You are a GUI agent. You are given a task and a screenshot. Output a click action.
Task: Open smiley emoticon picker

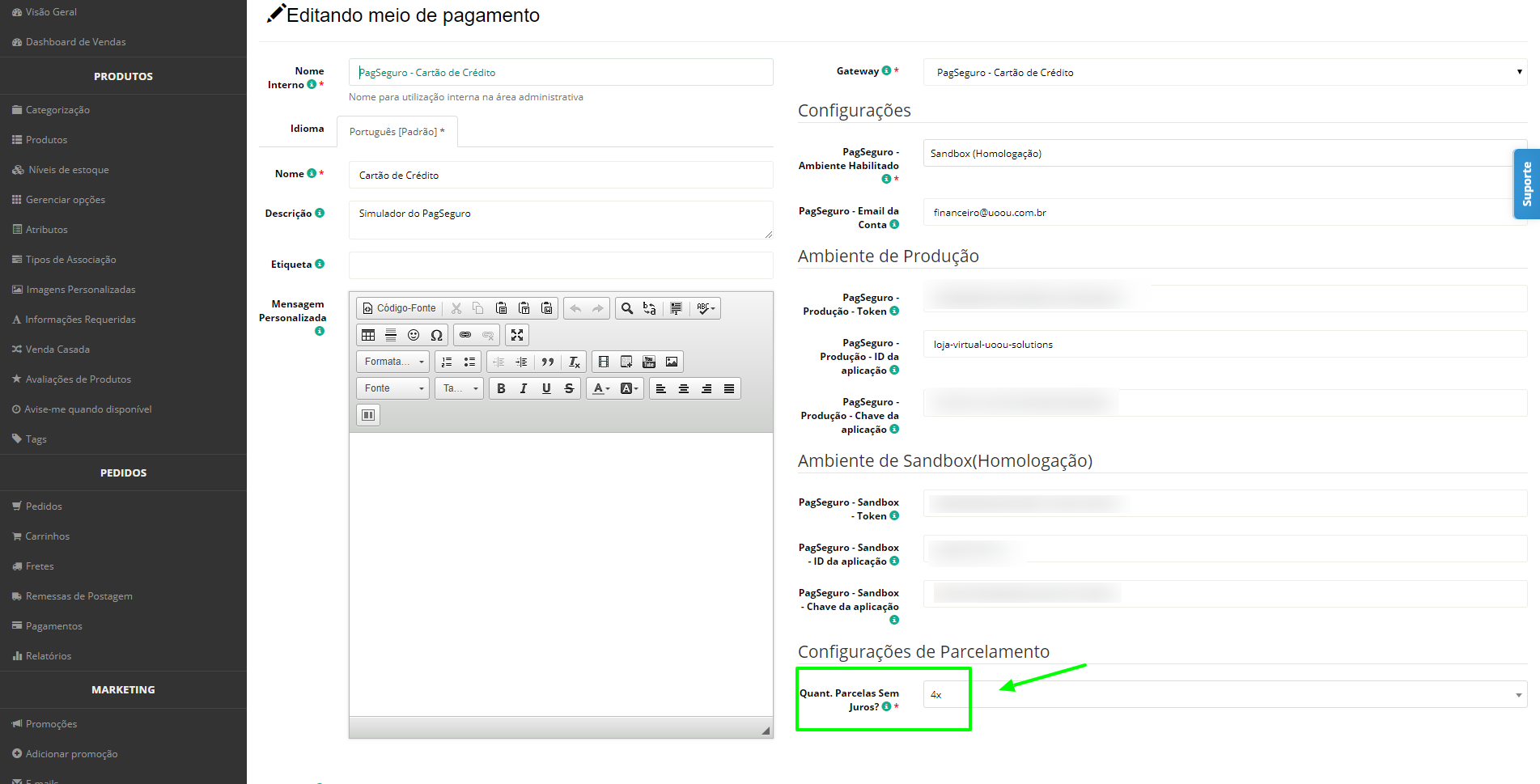[414, 335]
